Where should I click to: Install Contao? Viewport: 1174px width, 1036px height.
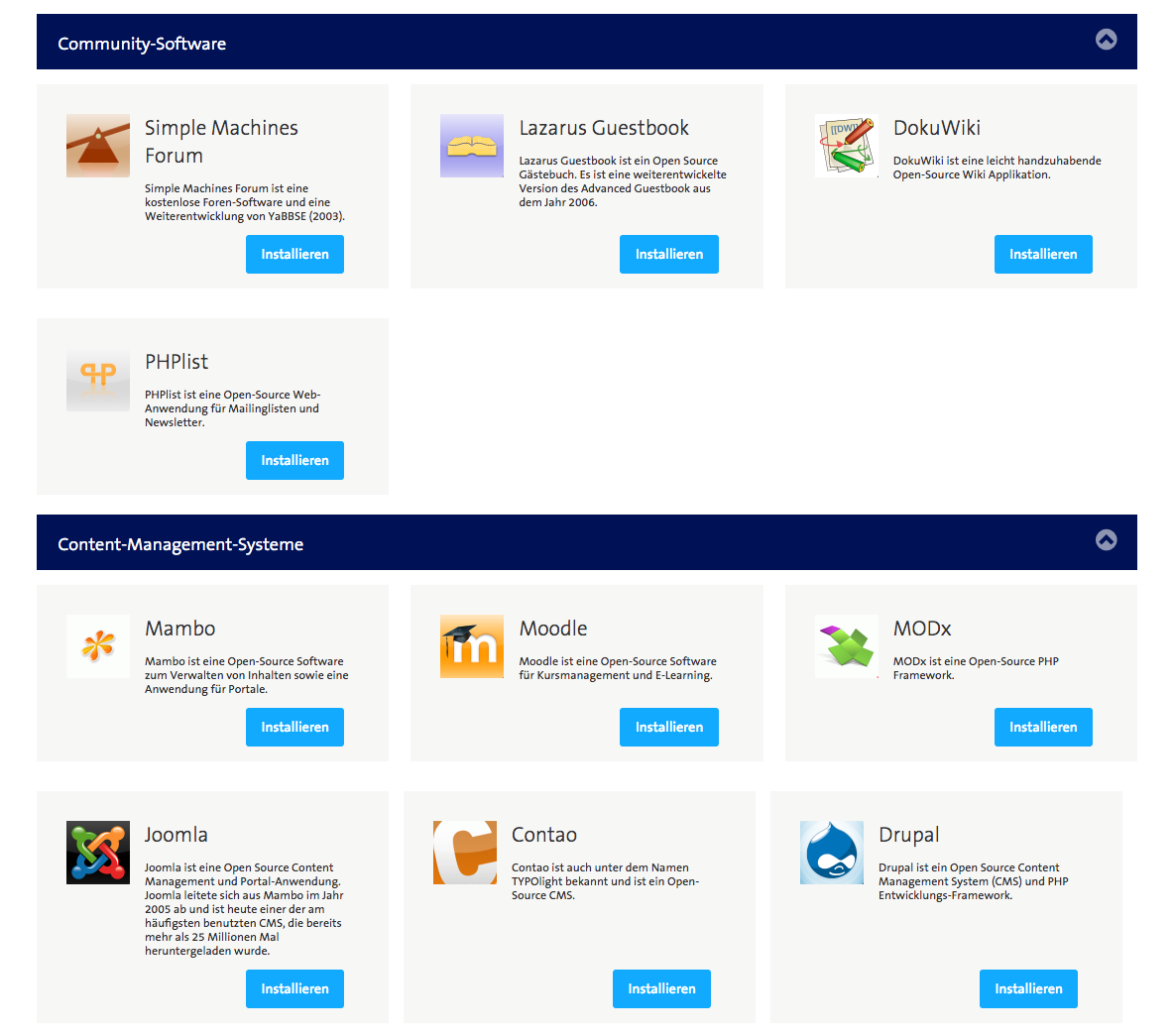pyautogui.click(x=662, y=988)
